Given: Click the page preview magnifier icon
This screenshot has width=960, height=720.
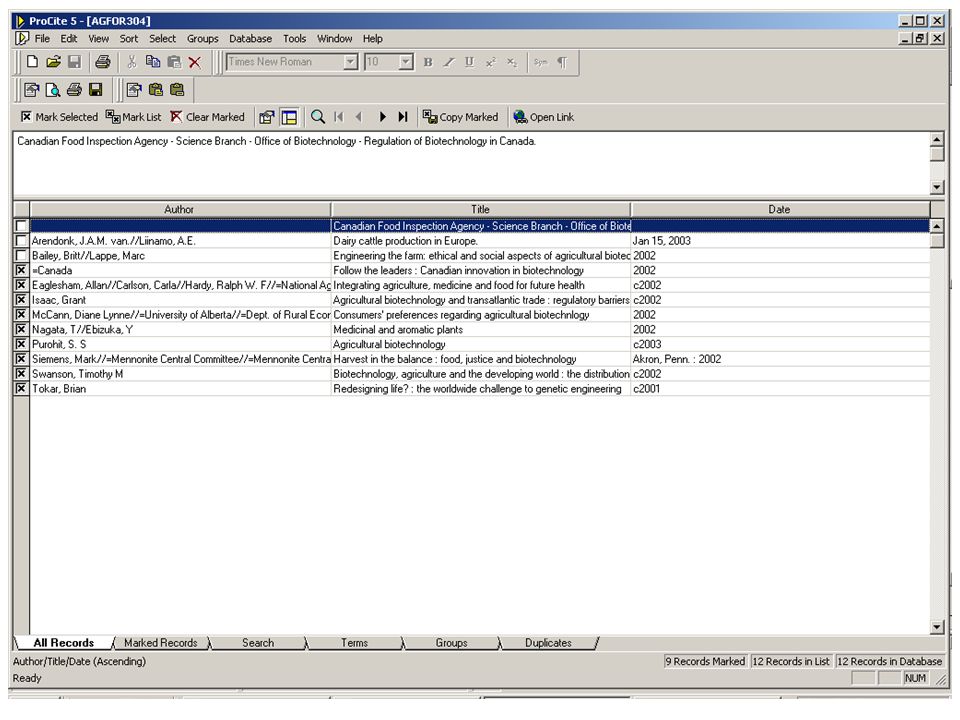Looking at the screenshot, I should coord(53,90).
